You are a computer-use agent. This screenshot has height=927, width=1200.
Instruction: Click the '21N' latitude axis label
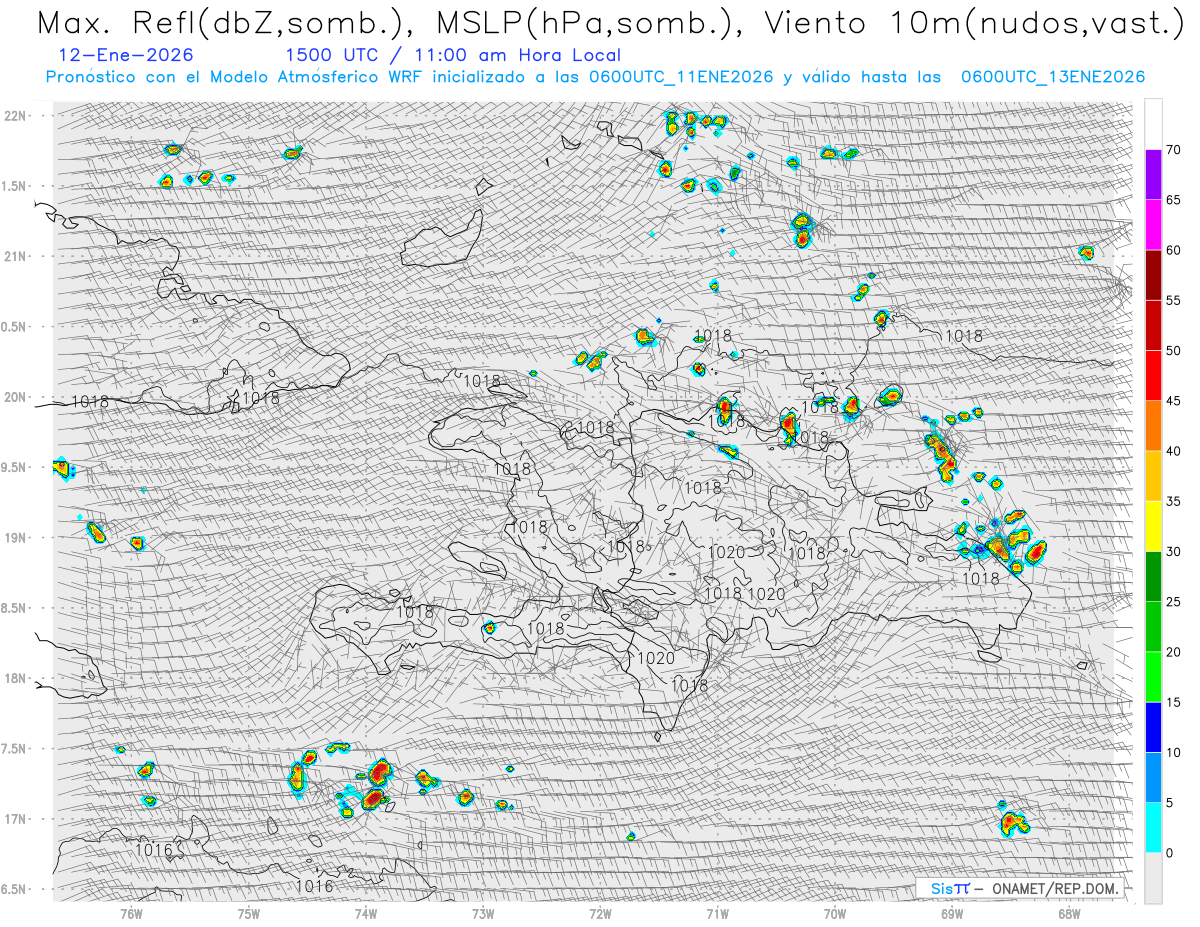(17, 256)
